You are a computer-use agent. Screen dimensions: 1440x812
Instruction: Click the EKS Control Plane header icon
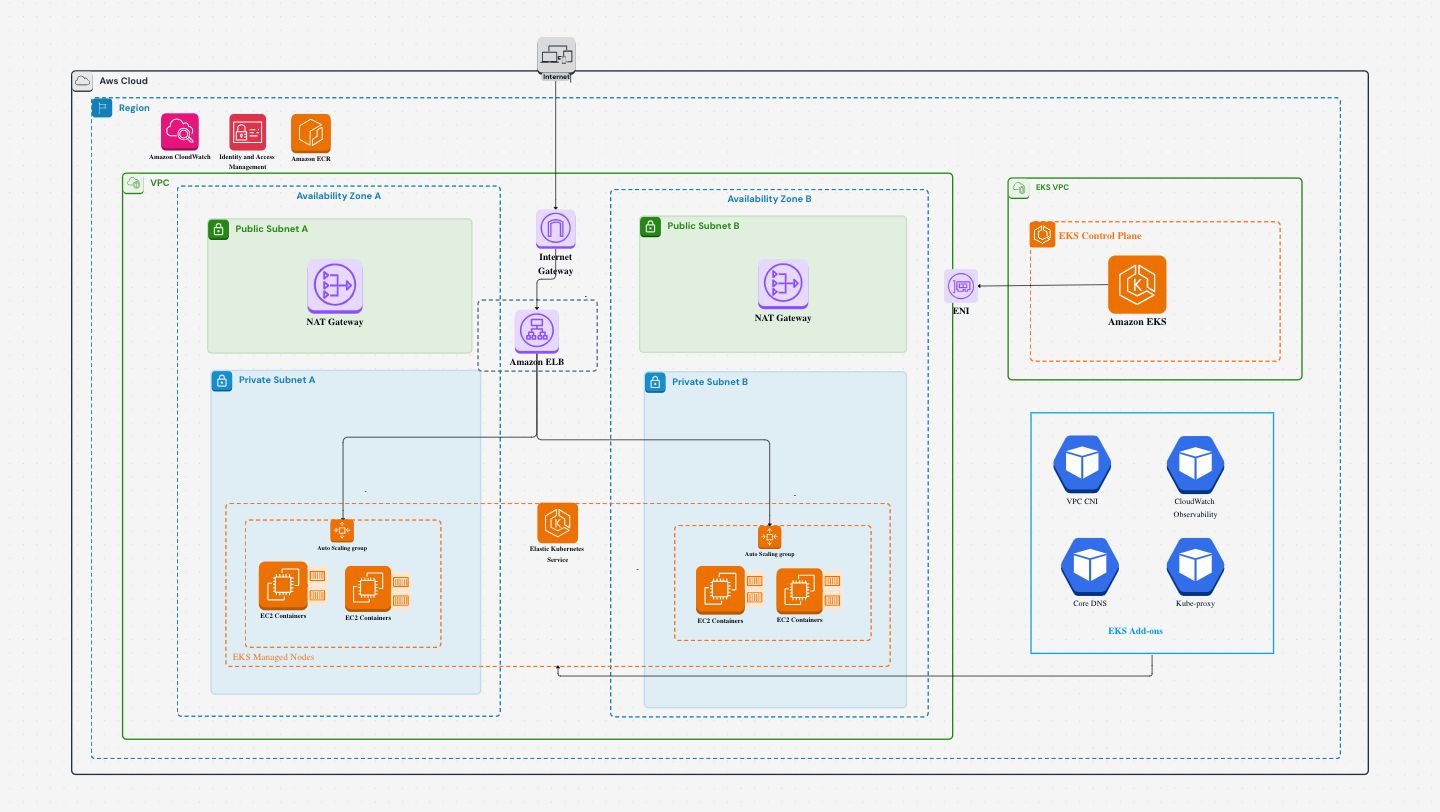[x=1042, y=235]
